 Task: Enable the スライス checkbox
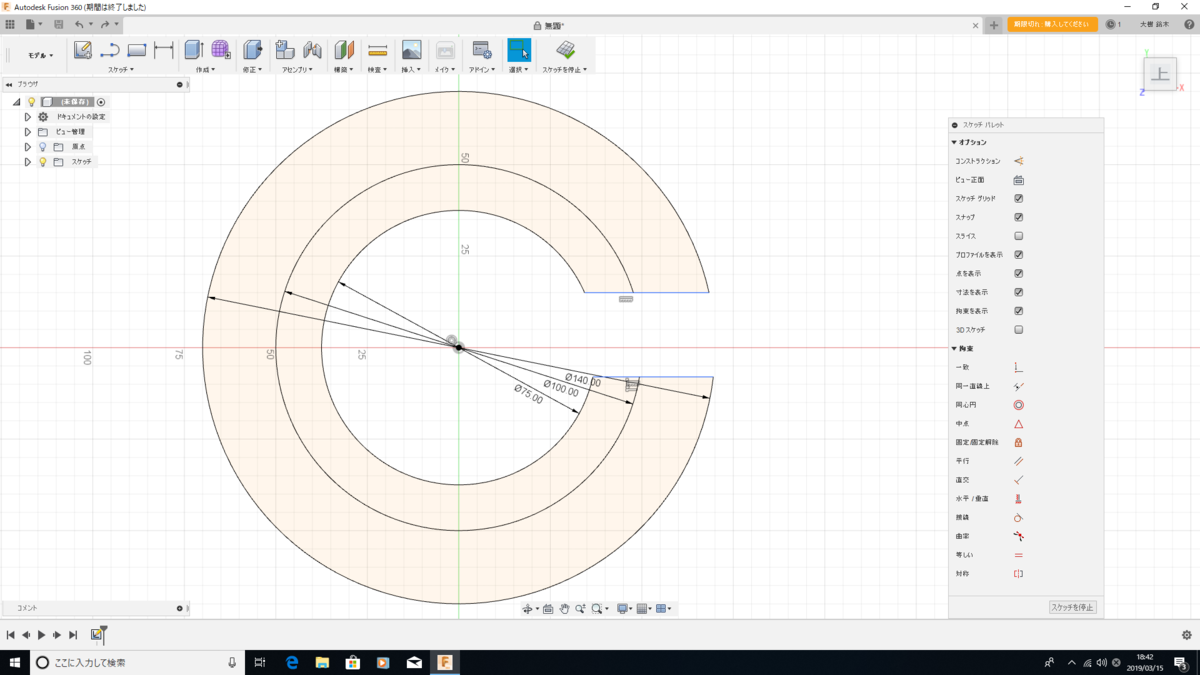(x=1019, y=236)
